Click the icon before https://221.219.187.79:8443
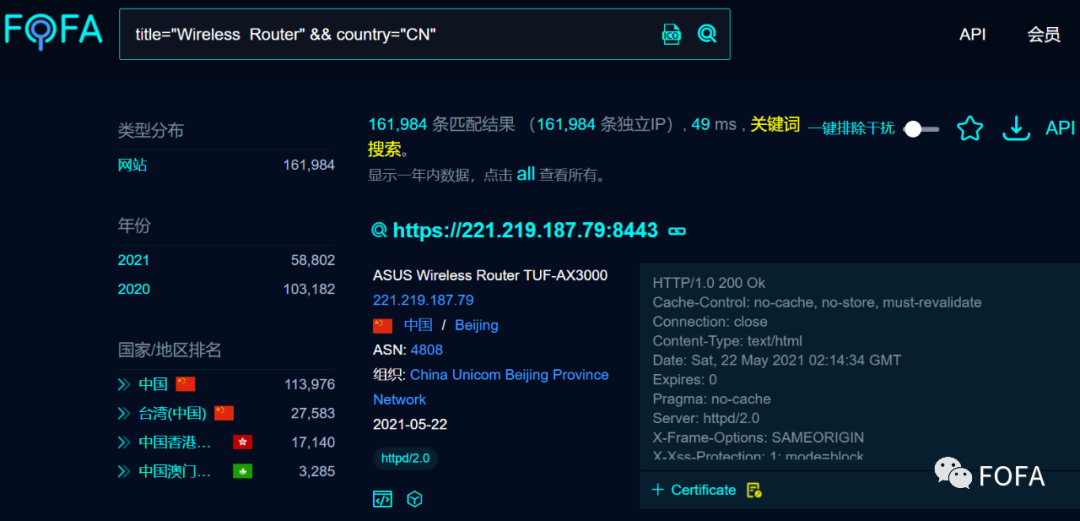 tap(379, 230)
